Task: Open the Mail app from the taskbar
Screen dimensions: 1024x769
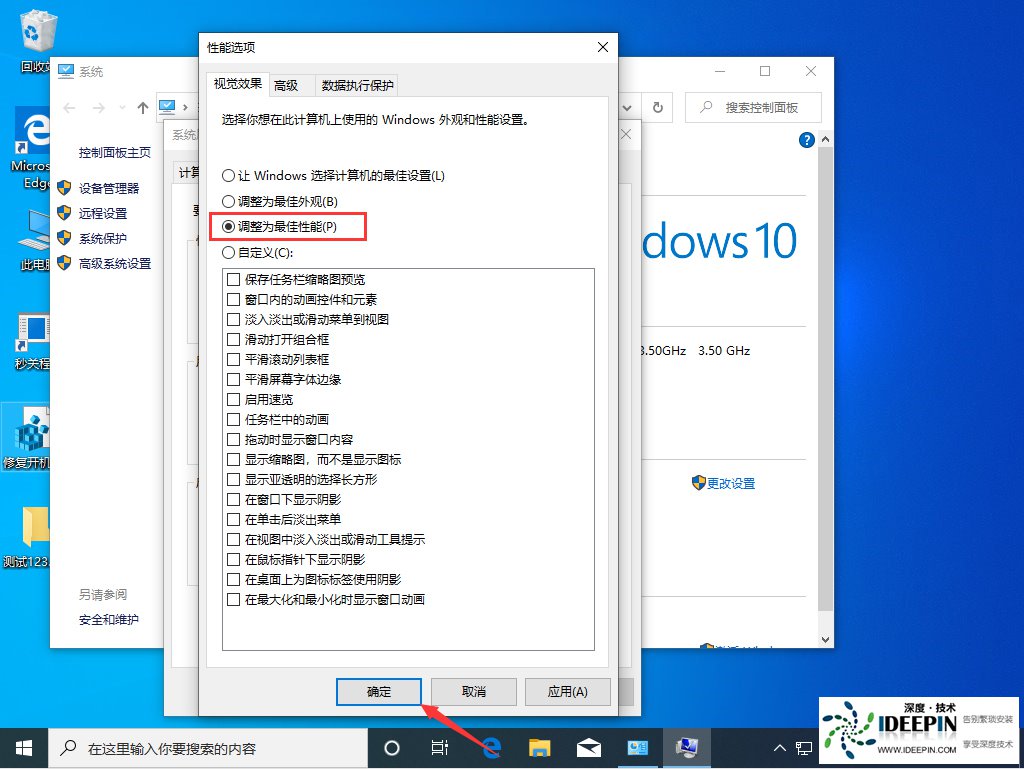Action: (588, 748)
